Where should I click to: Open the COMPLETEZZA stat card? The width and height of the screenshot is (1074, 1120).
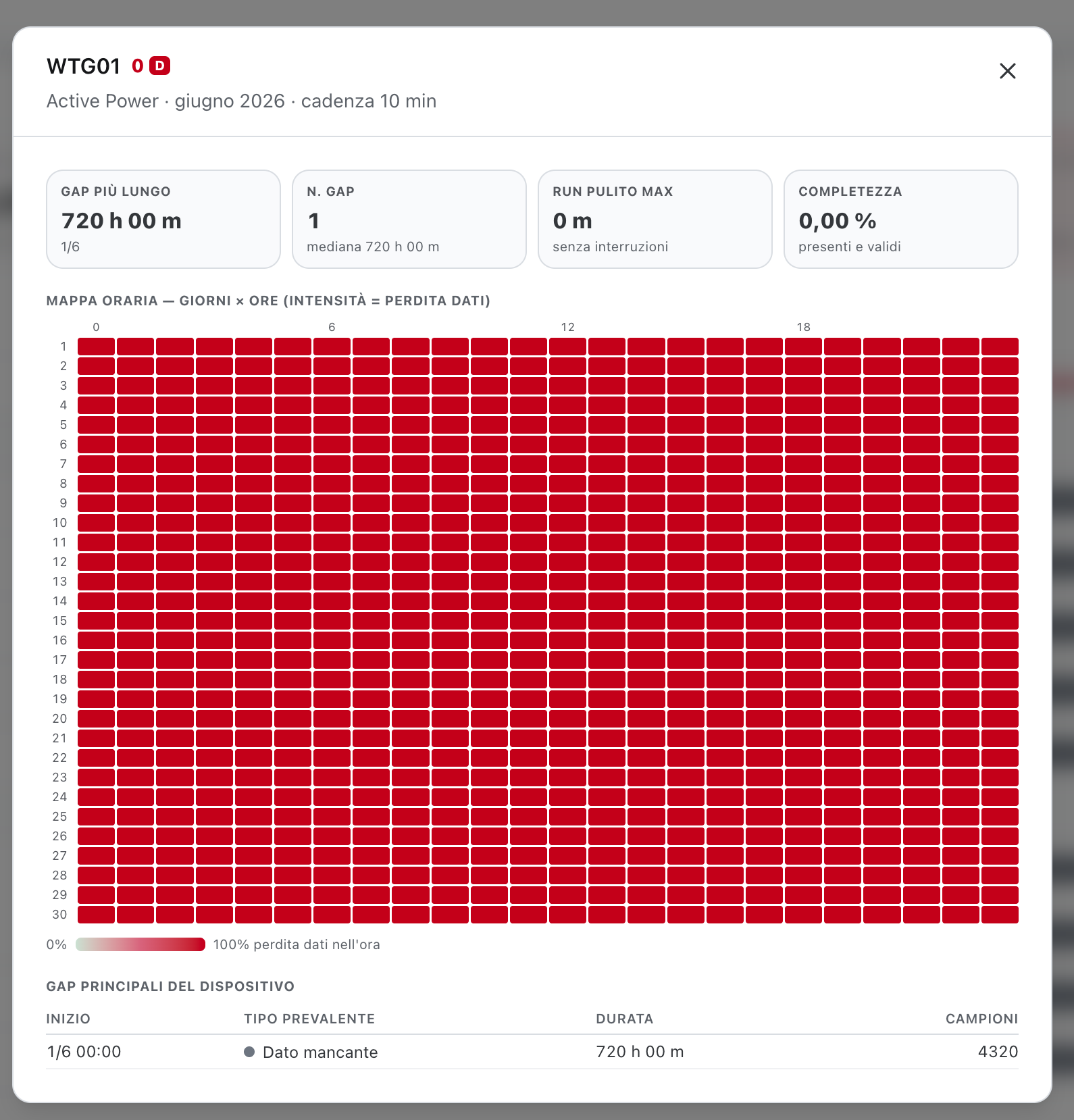901,219
